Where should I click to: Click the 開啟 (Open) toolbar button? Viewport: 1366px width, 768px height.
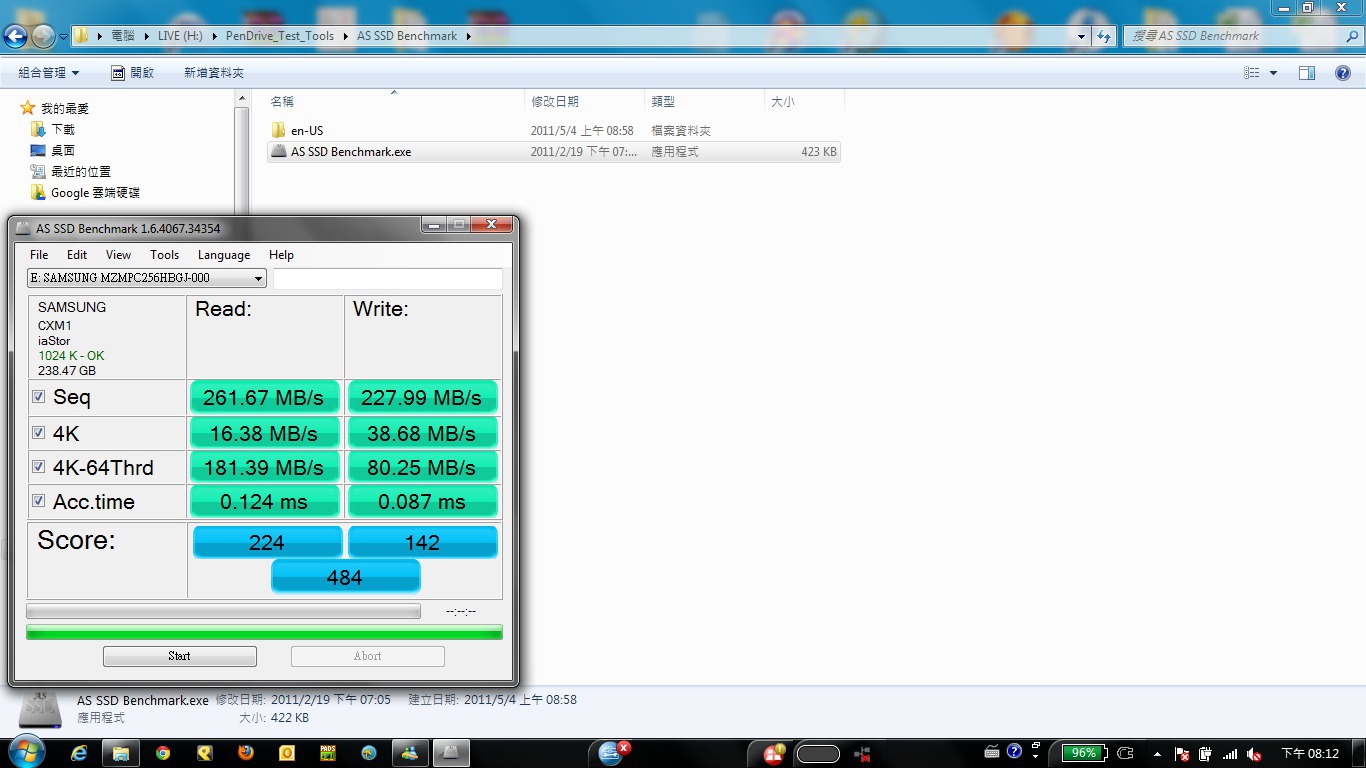132,73
